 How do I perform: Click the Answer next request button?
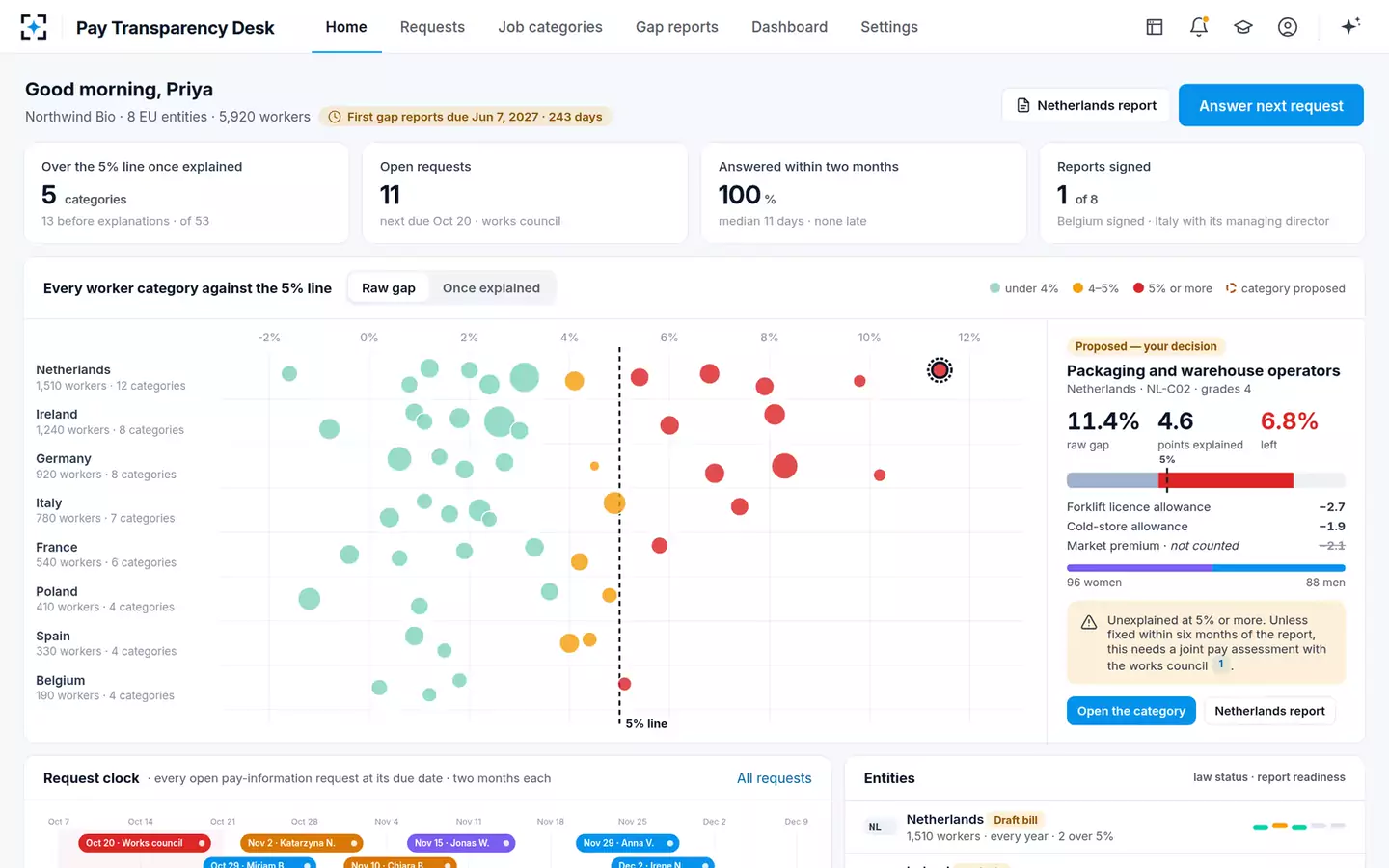[1270, 105]
